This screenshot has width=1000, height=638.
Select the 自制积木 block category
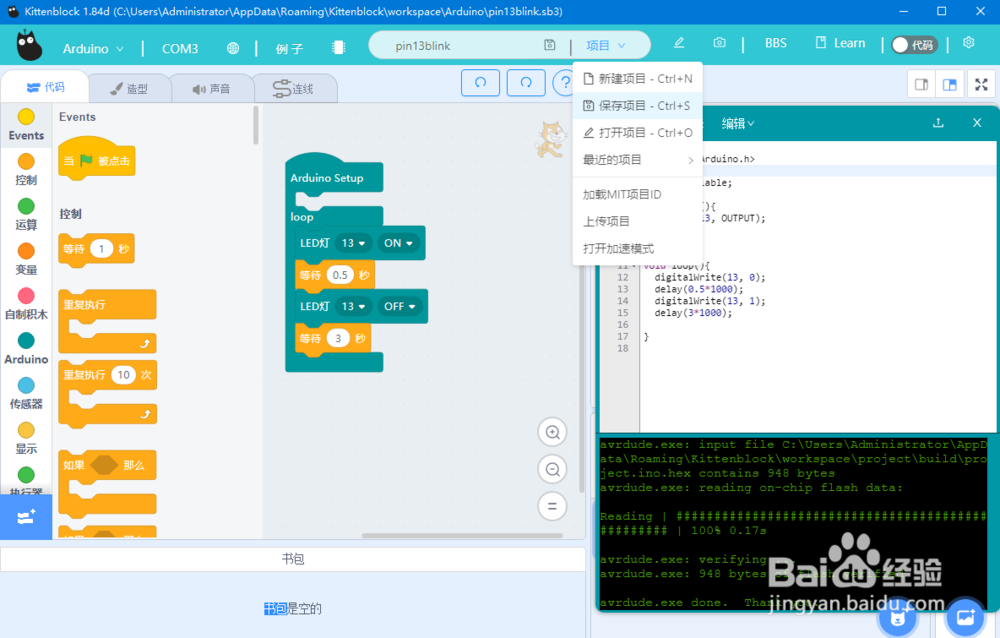(26, 303)
